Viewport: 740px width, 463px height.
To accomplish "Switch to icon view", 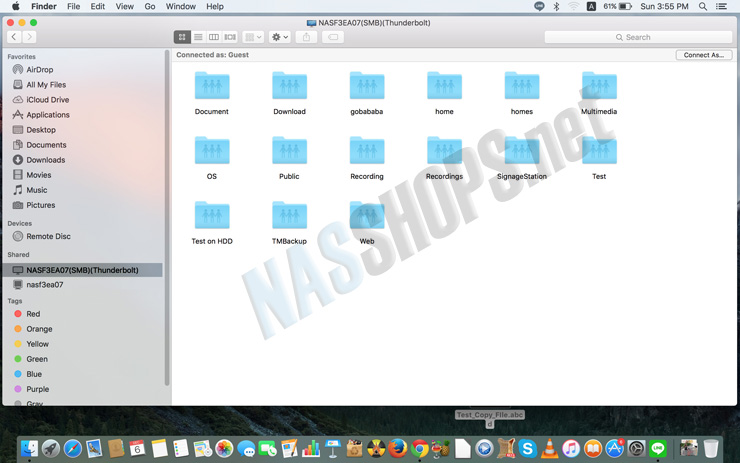I will (x=182, y=37).
